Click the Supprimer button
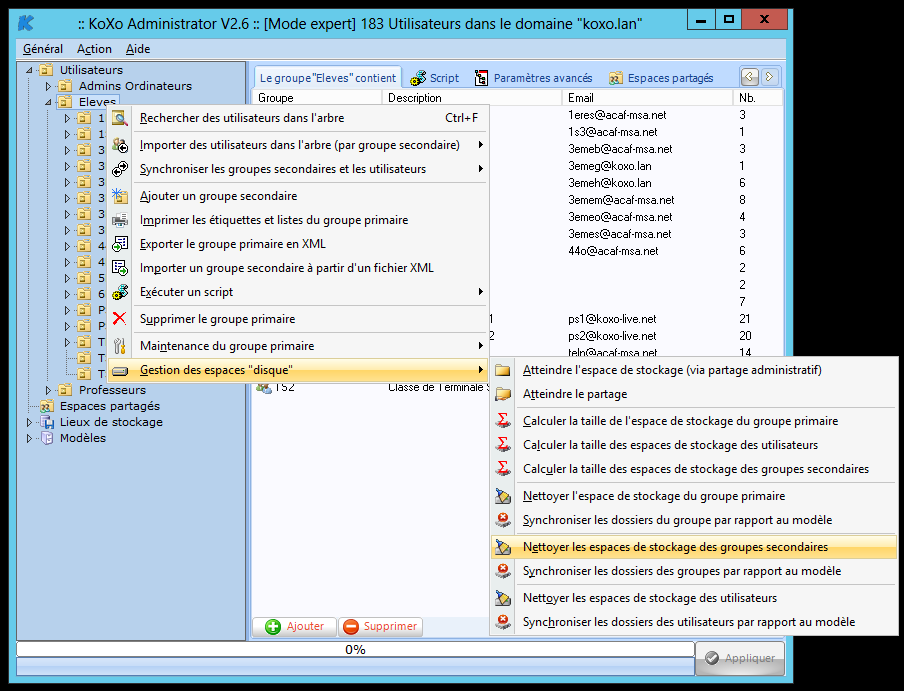Screen dimensions: 904x691 (x=381, y=626)
